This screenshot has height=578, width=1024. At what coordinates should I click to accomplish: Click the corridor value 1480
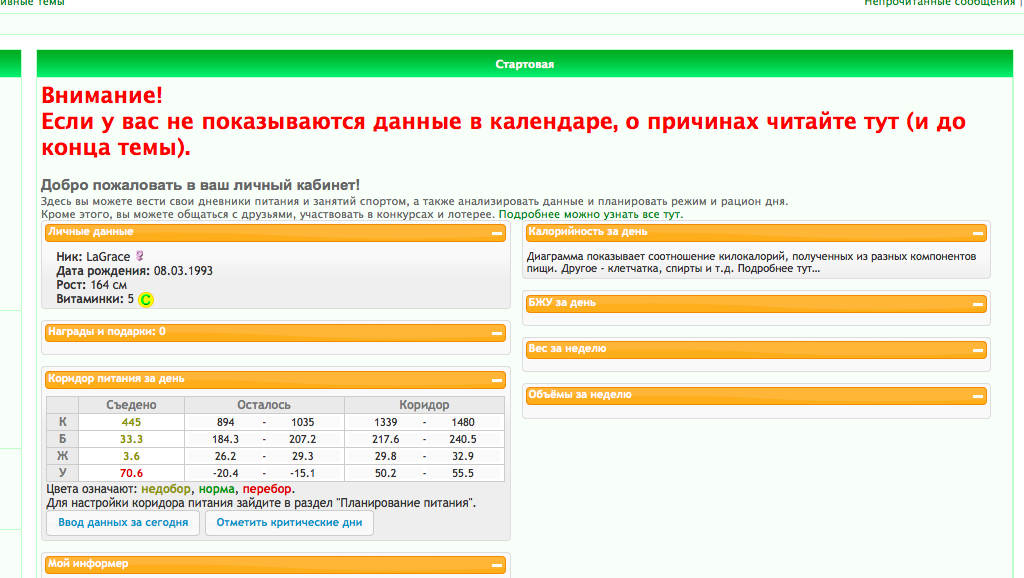[x=462, y=422]
